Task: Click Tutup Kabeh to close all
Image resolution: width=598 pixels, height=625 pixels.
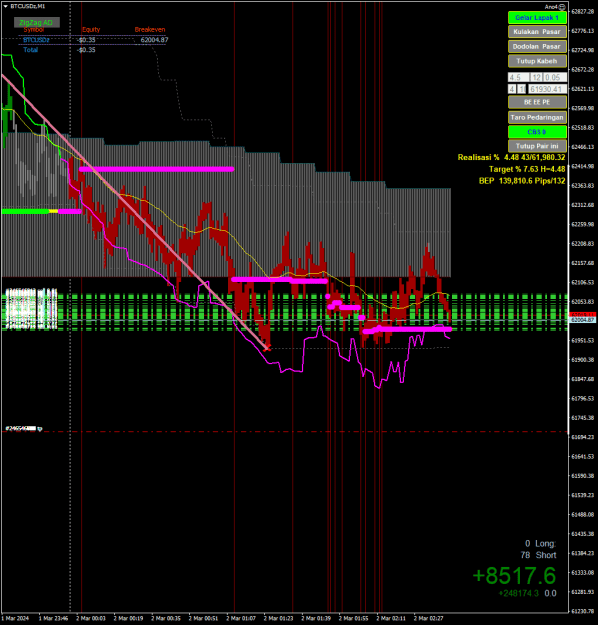Action: [x=537, y=61]
